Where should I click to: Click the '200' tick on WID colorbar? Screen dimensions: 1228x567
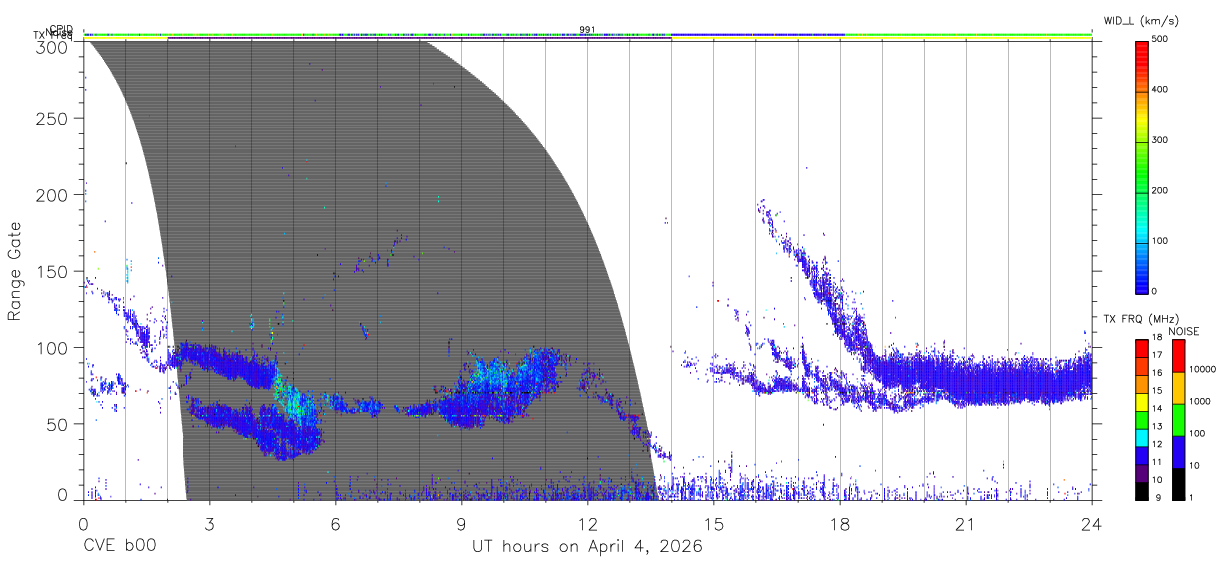(1160, 190)
